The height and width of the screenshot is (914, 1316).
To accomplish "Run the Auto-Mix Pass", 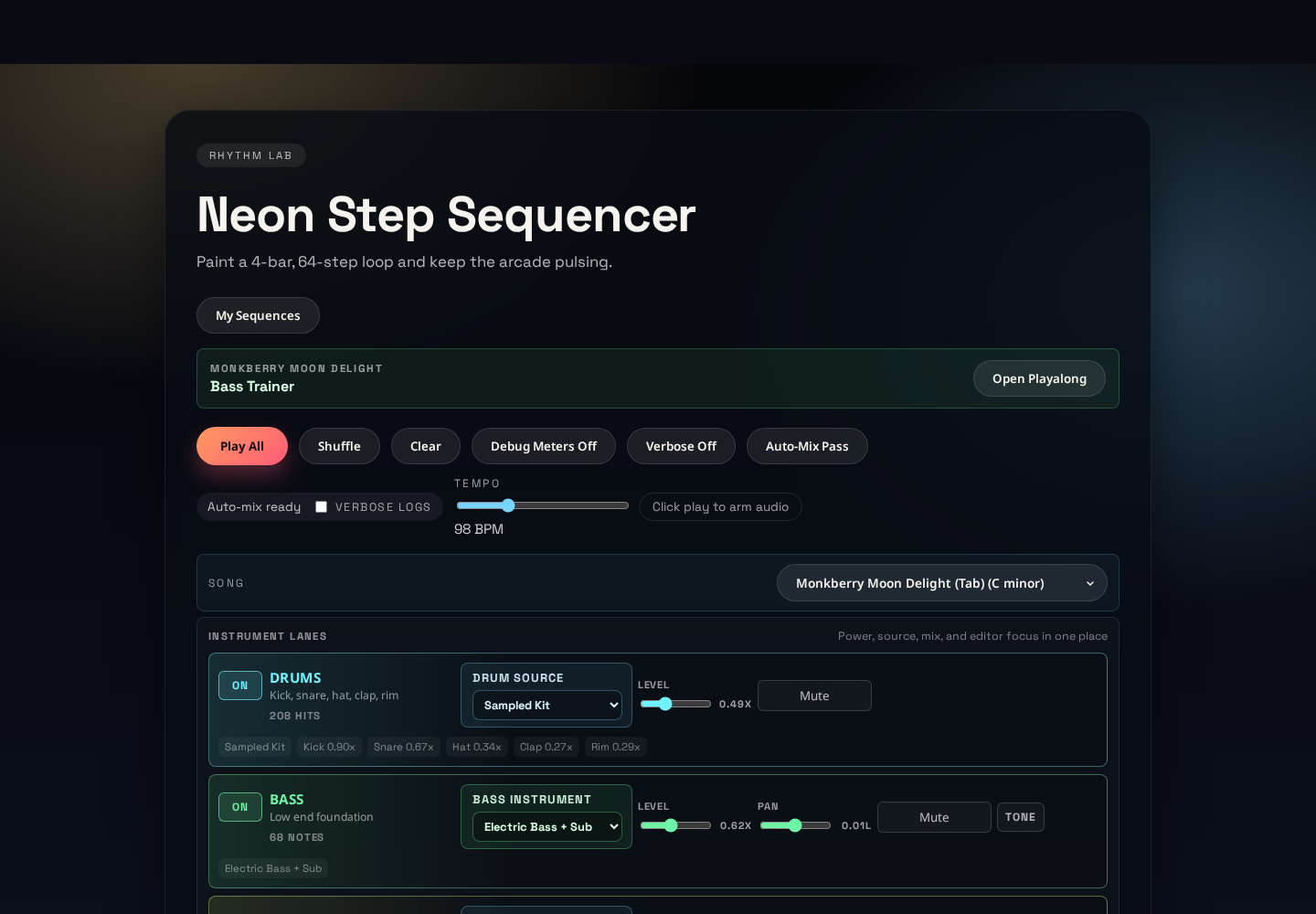I will [x=807, y=446].
